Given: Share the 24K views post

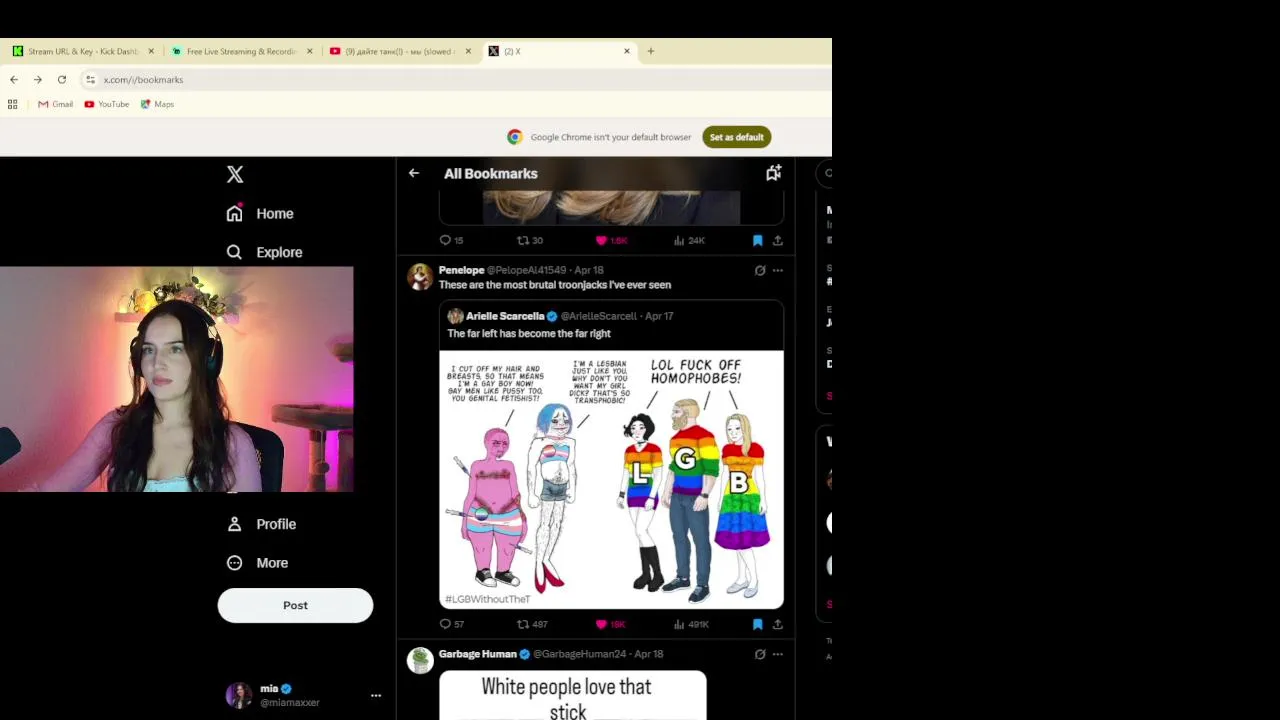Looking at the screenshot, I should click(777, 240).
